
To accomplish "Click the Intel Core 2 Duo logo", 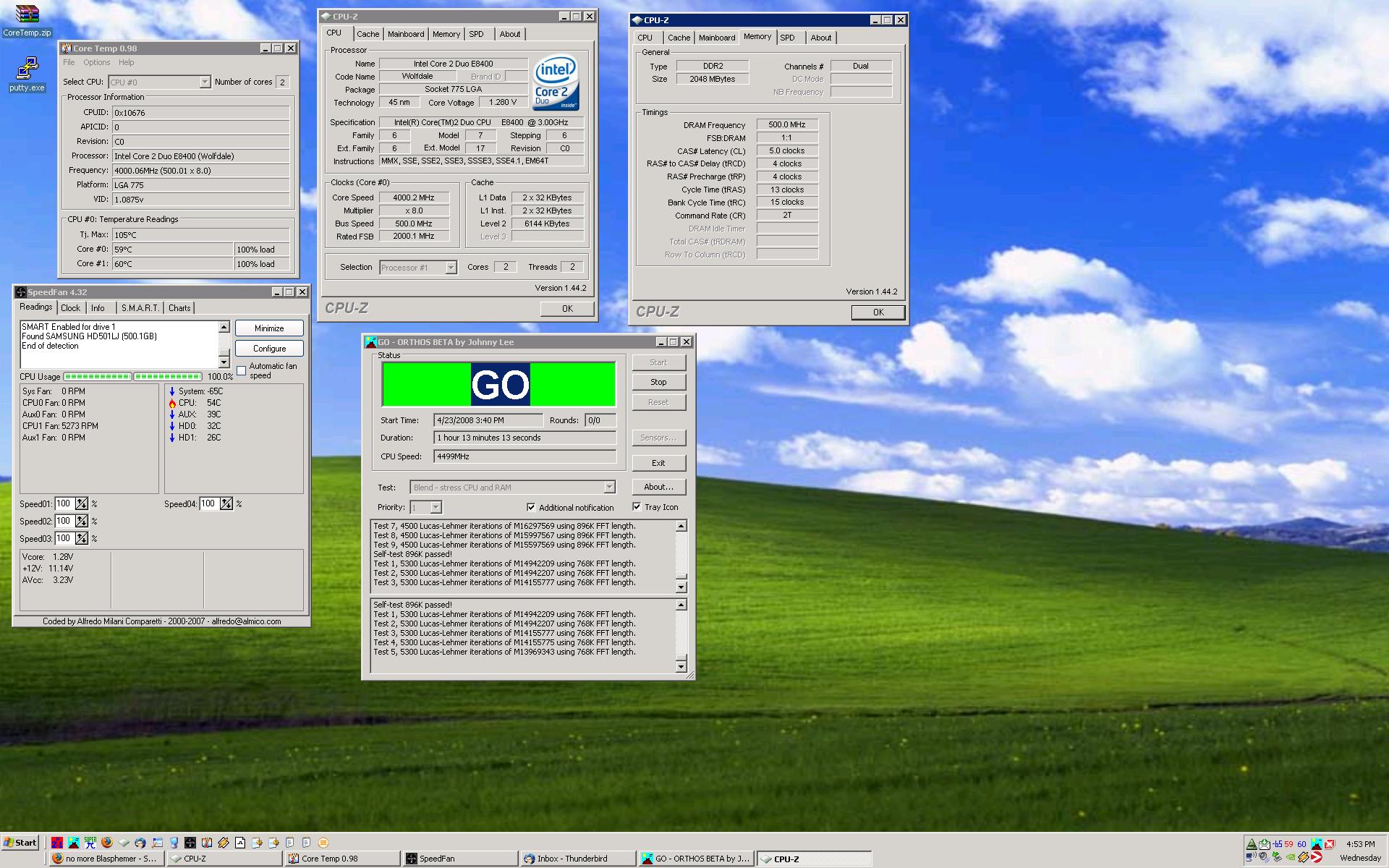I will pos(556,82).
